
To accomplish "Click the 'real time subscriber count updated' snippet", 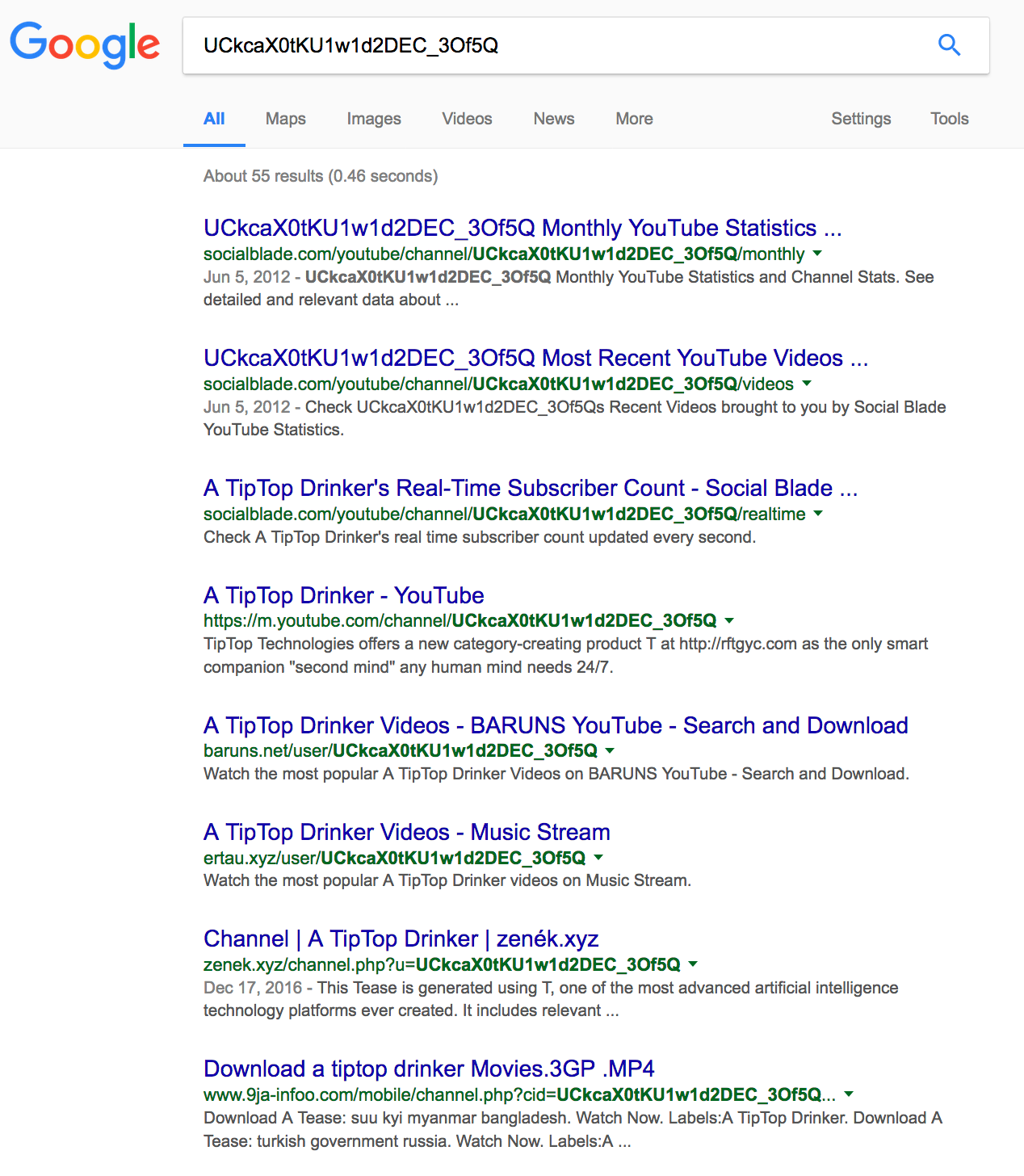I will point(480,537).
